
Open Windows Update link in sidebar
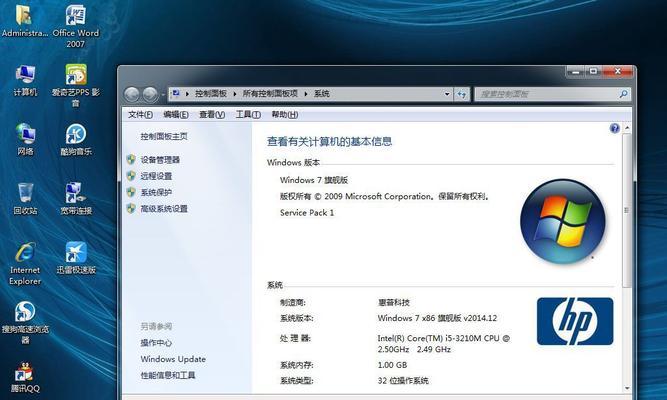173,359
